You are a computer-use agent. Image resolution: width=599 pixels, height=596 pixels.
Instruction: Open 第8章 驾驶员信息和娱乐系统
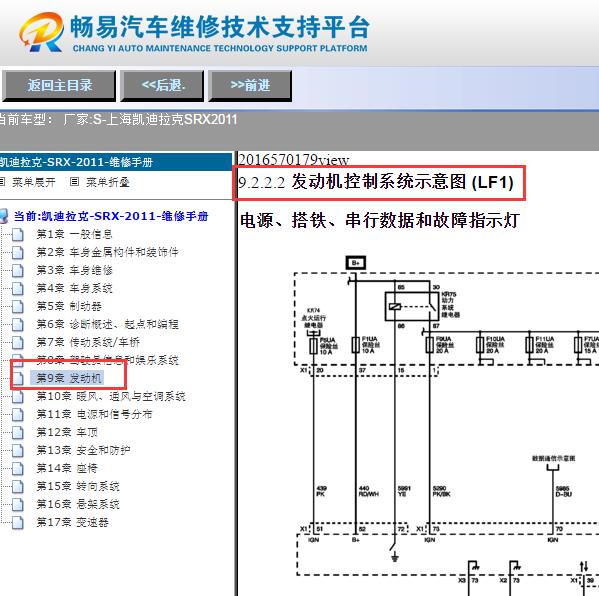click(107, 360)
